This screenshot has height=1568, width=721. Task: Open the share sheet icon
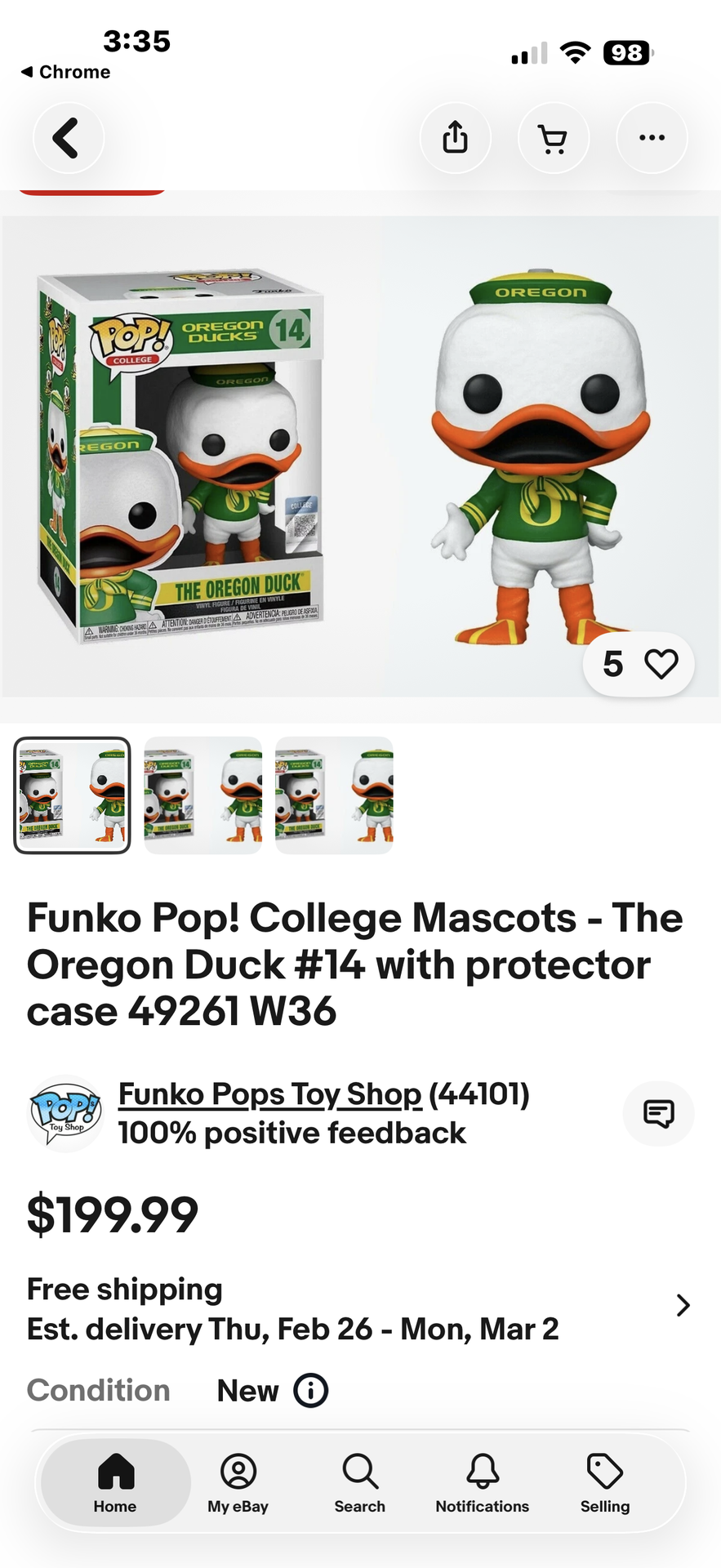455,137
